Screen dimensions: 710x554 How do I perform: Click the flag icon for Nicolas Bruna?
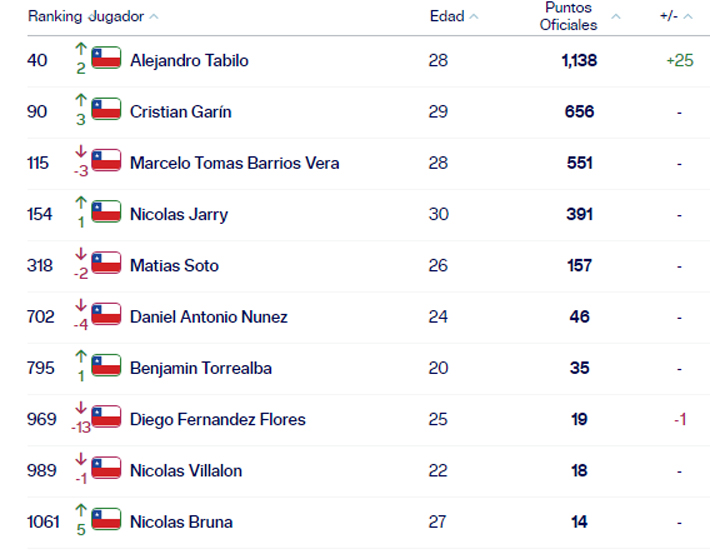(x=106, y=520)
